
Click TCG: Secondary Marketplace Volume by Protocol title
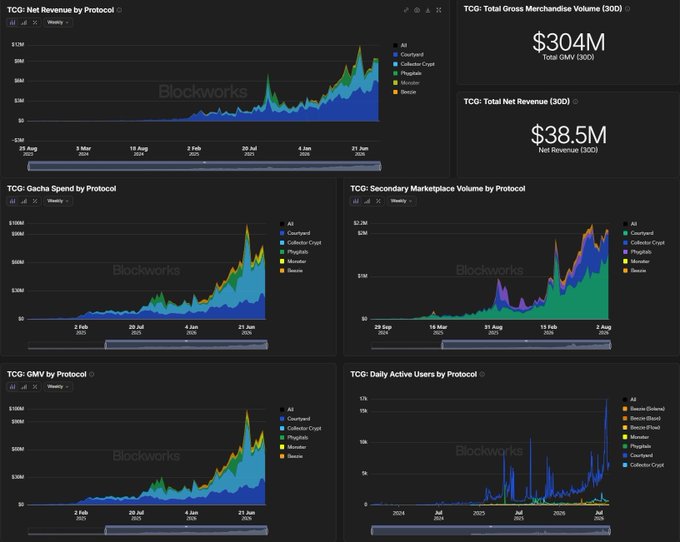tap(438, 189)
